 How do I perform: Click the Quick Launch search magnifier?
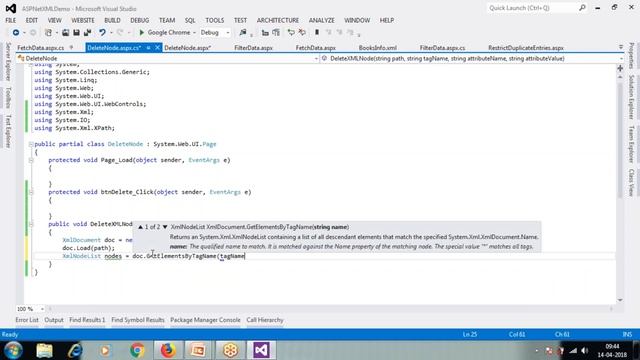582,8
